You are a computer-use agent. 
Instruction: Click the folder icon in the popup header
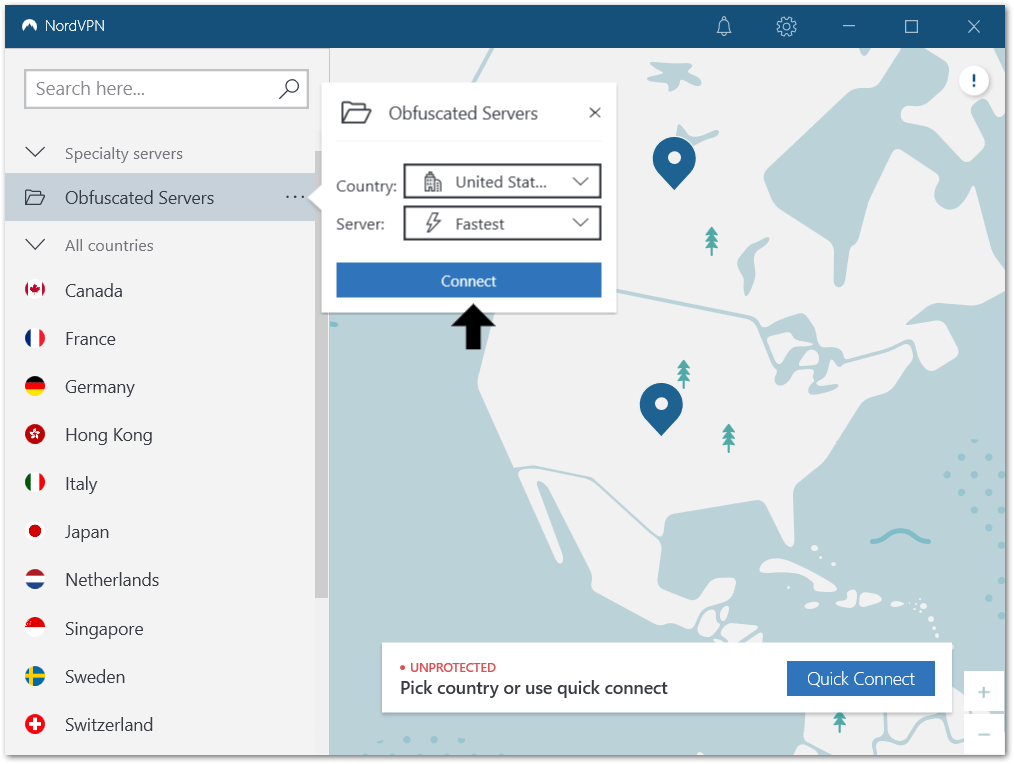coord(356,113)
